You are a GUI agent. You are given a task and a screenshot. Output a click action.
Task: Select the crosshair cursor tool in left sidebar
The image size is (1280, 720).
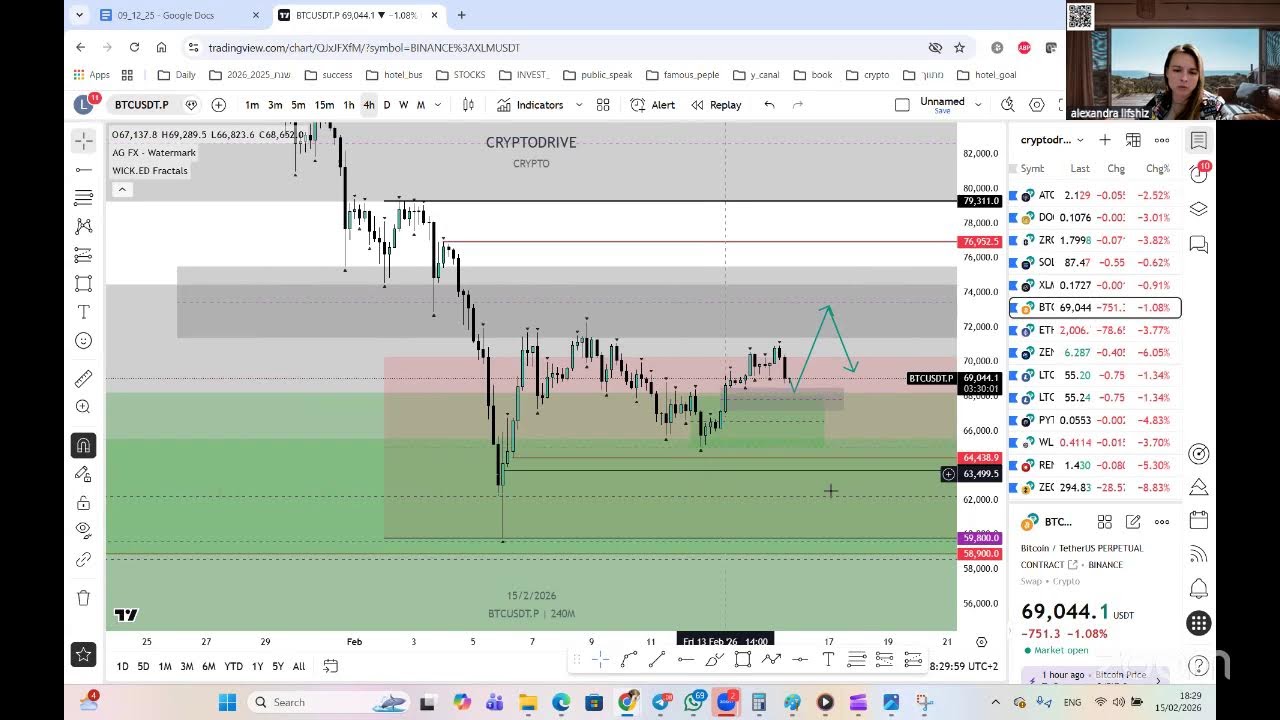pos(83,141)
